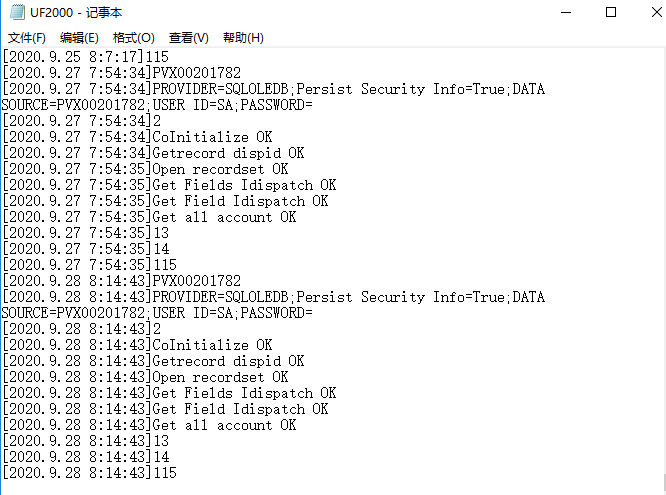666x495 pixels.
Task: Click the 8:14:43 Getrecord dispid OK line
Action: click(x=153, y=361)
